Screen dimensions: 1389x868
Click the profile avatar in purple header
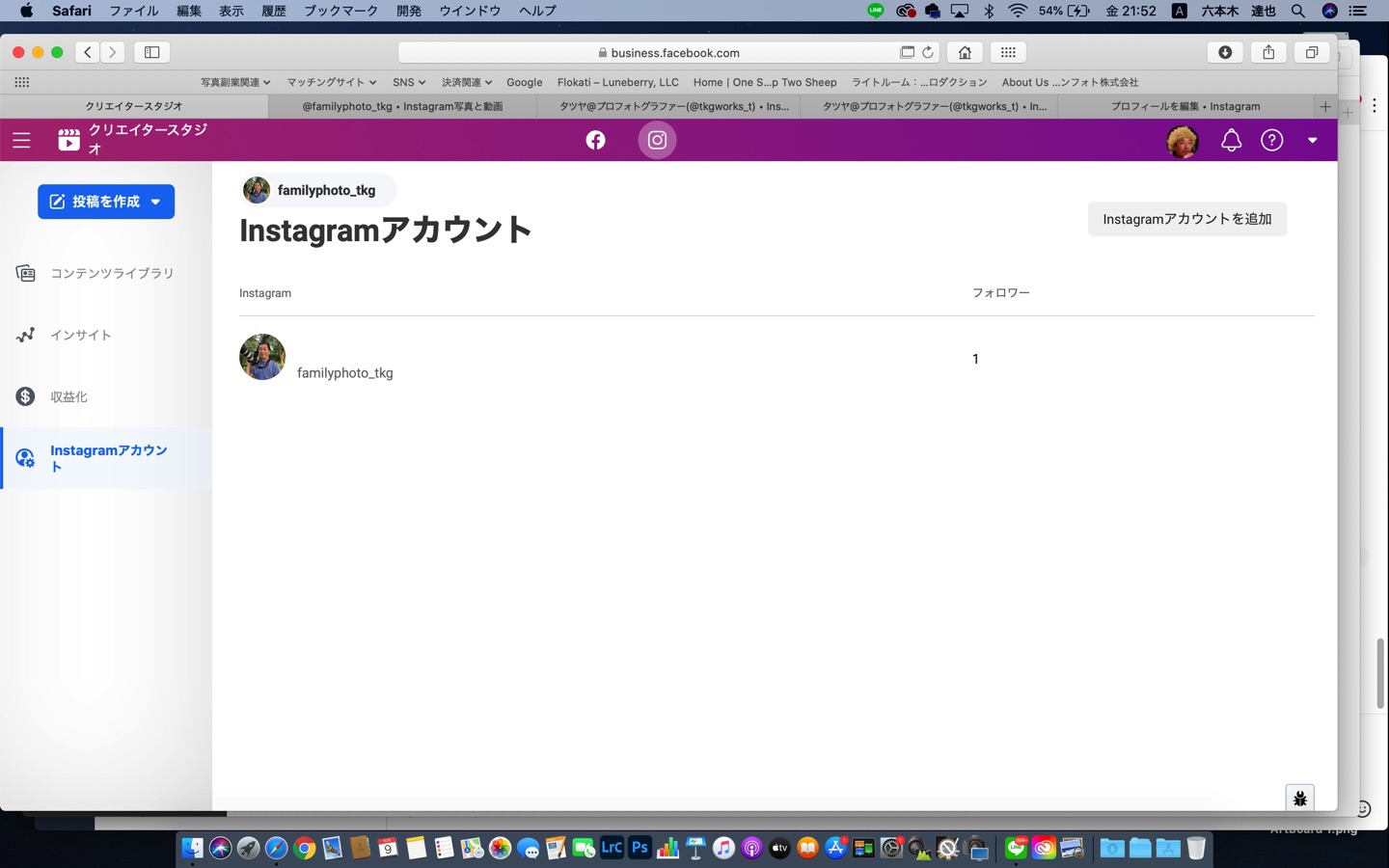pyautogui.click(x=1183, y=141)
